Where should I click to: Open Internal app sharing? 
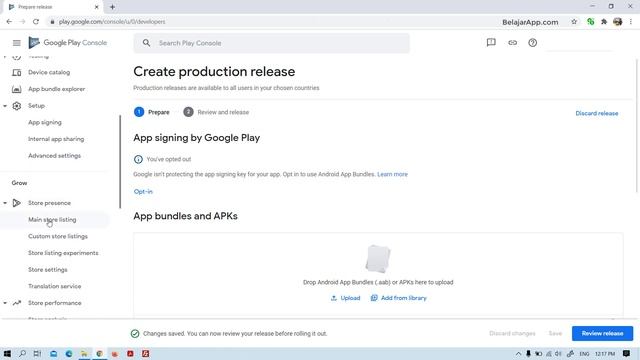56,139
